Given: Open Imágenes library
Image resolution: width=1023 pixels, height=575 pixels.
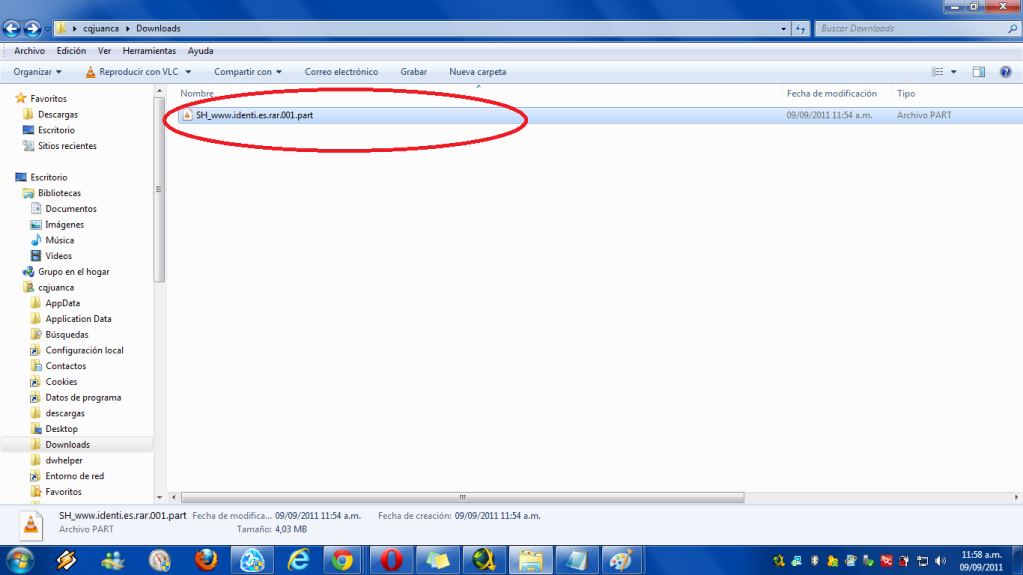Looking at the screenshot, I should (65, 225).
